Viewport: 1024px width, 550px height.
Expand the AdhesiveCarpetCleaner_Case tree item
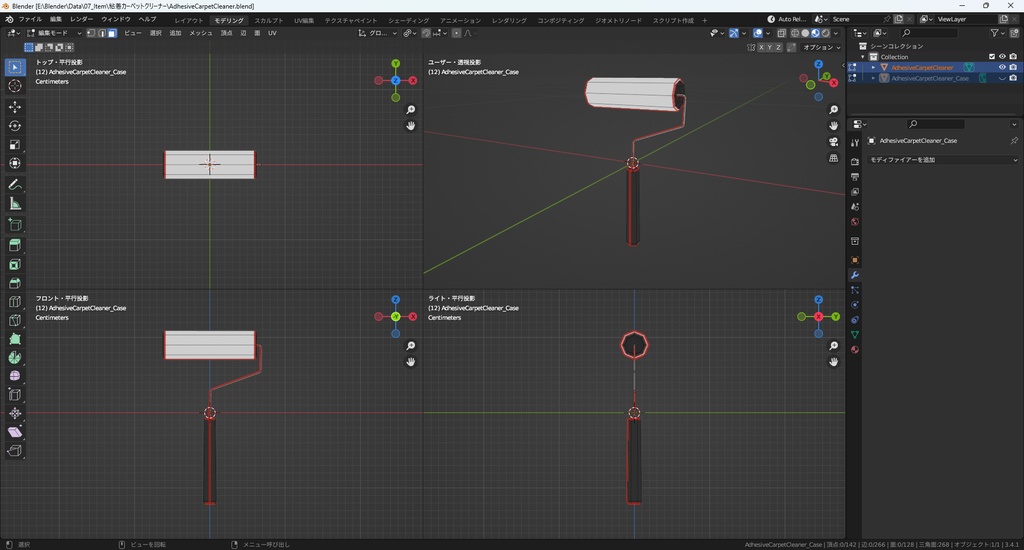(x=873, y=78)
